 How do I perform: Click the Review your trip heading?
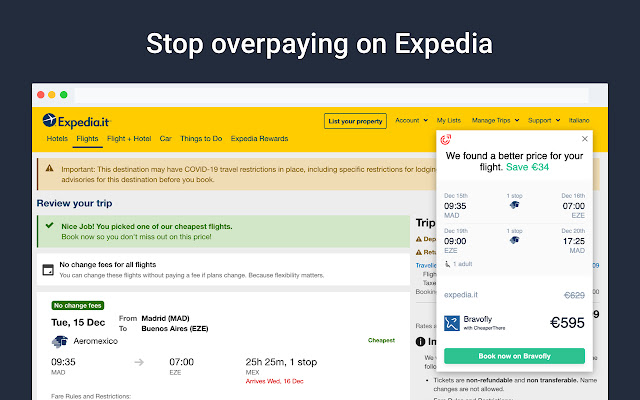point(74,203)
